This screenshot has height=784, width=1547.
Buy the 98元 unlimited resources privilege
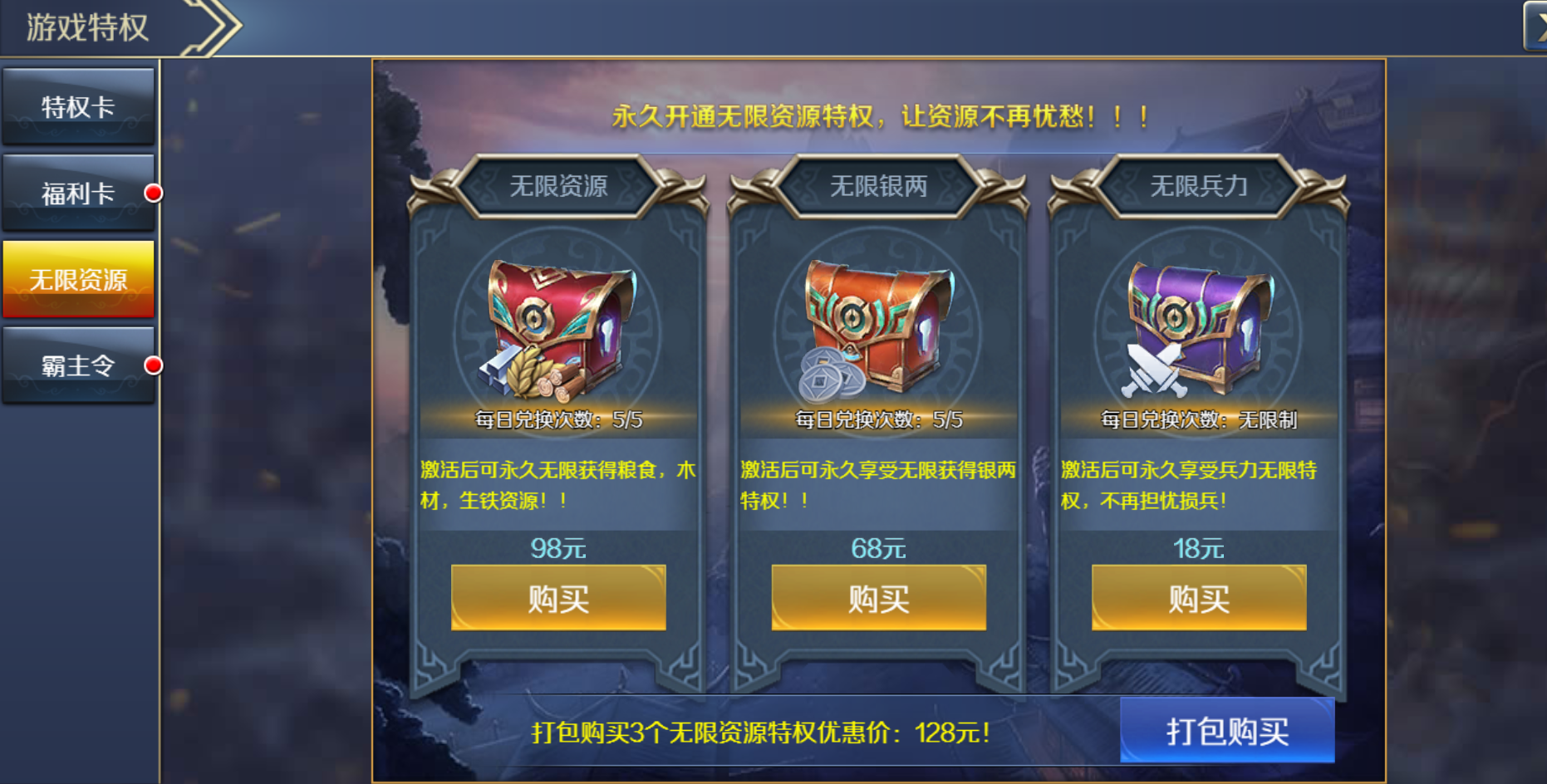558,598
